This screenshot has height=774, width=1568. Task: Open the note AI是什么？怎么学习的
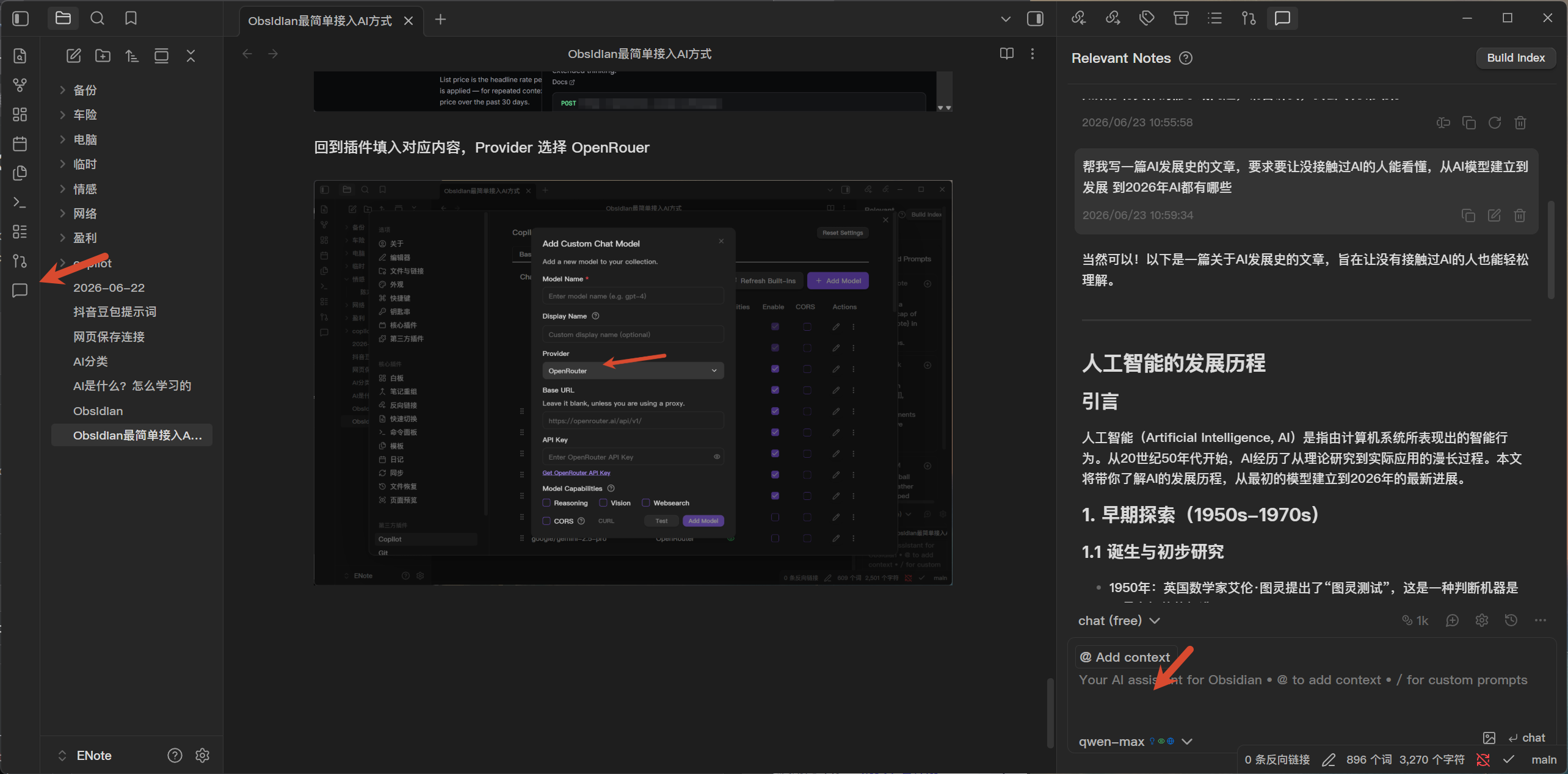pyautogui.click(x=132, y=386)
